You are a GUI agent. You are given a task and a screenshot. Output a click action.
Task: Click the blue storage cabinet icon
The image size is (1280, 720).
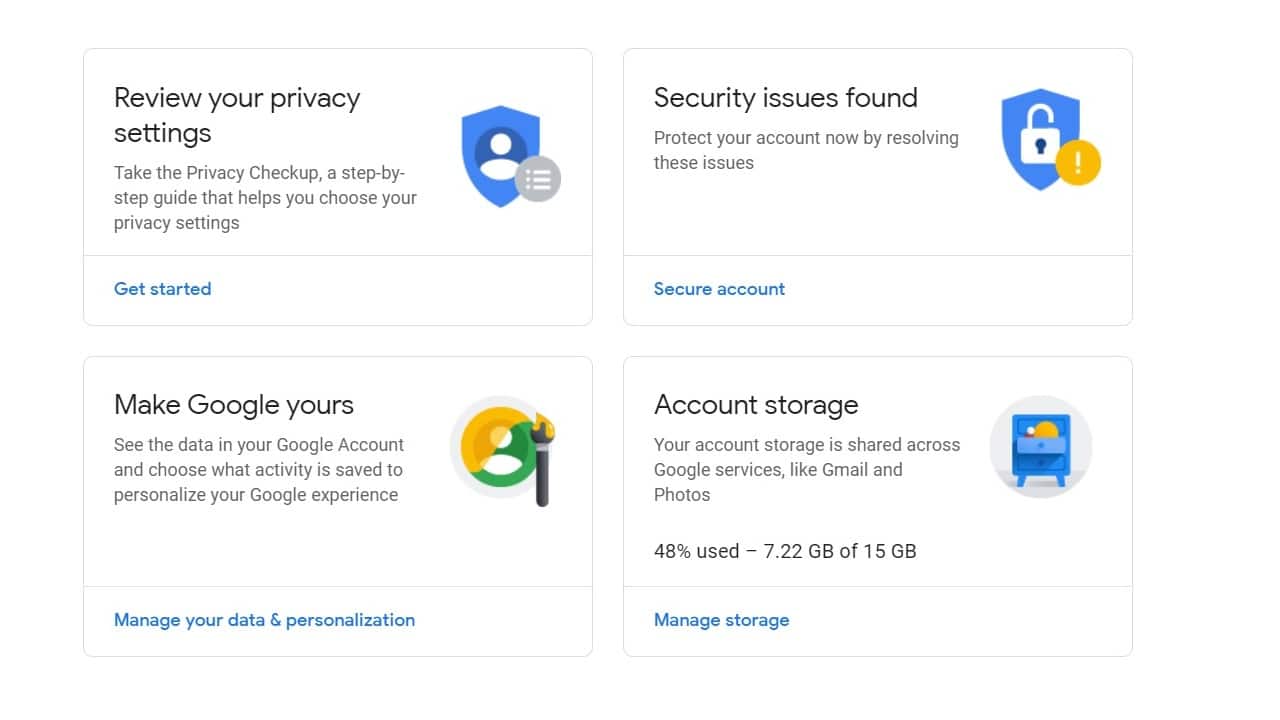(x=1040, y=448)
